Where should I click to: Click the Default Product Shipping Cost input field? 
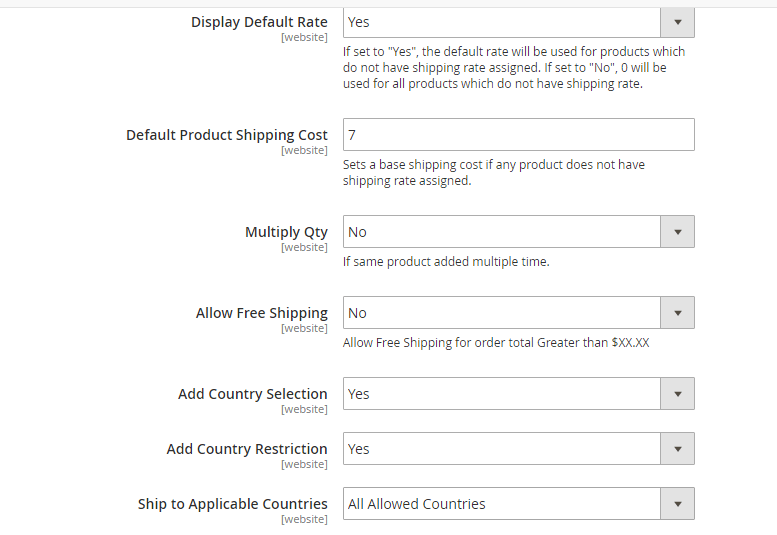click(x=518, y=135)
